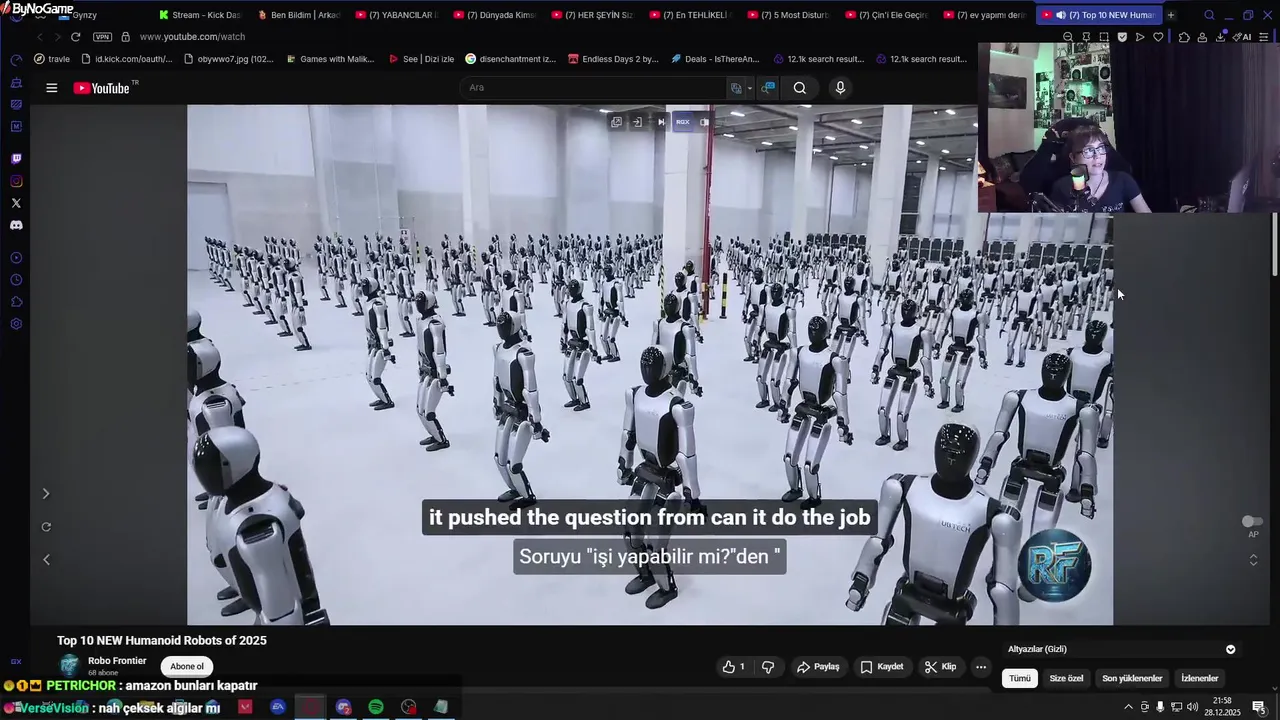Open the YouTube hamburger guide menu
The height and width of the screenshot is (720, 1280).
[x=51, y=88]
